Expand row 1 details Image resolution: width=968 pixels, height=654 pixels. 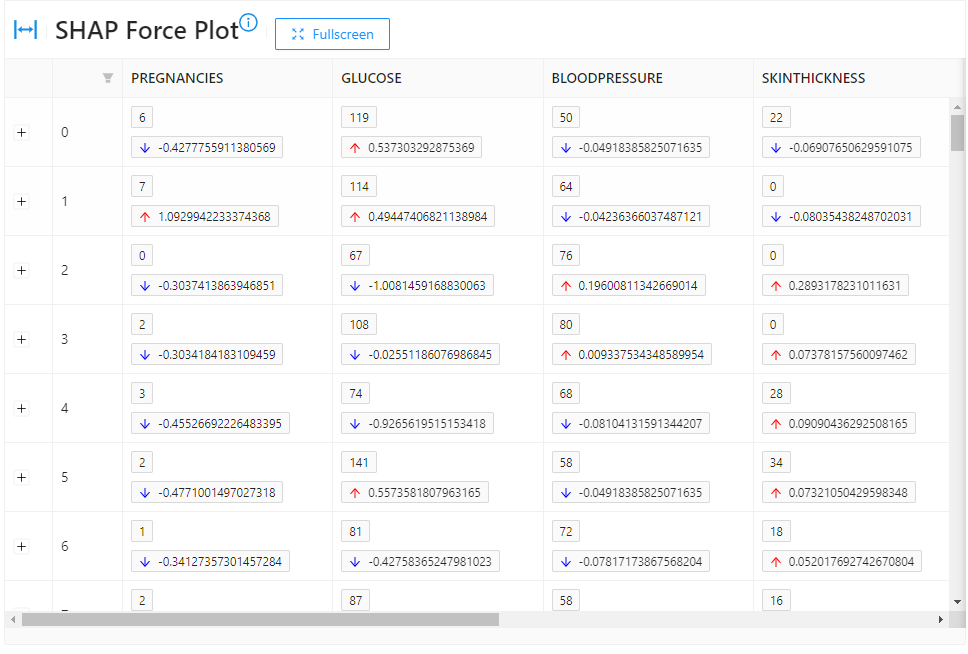click(x=22, y=201)
